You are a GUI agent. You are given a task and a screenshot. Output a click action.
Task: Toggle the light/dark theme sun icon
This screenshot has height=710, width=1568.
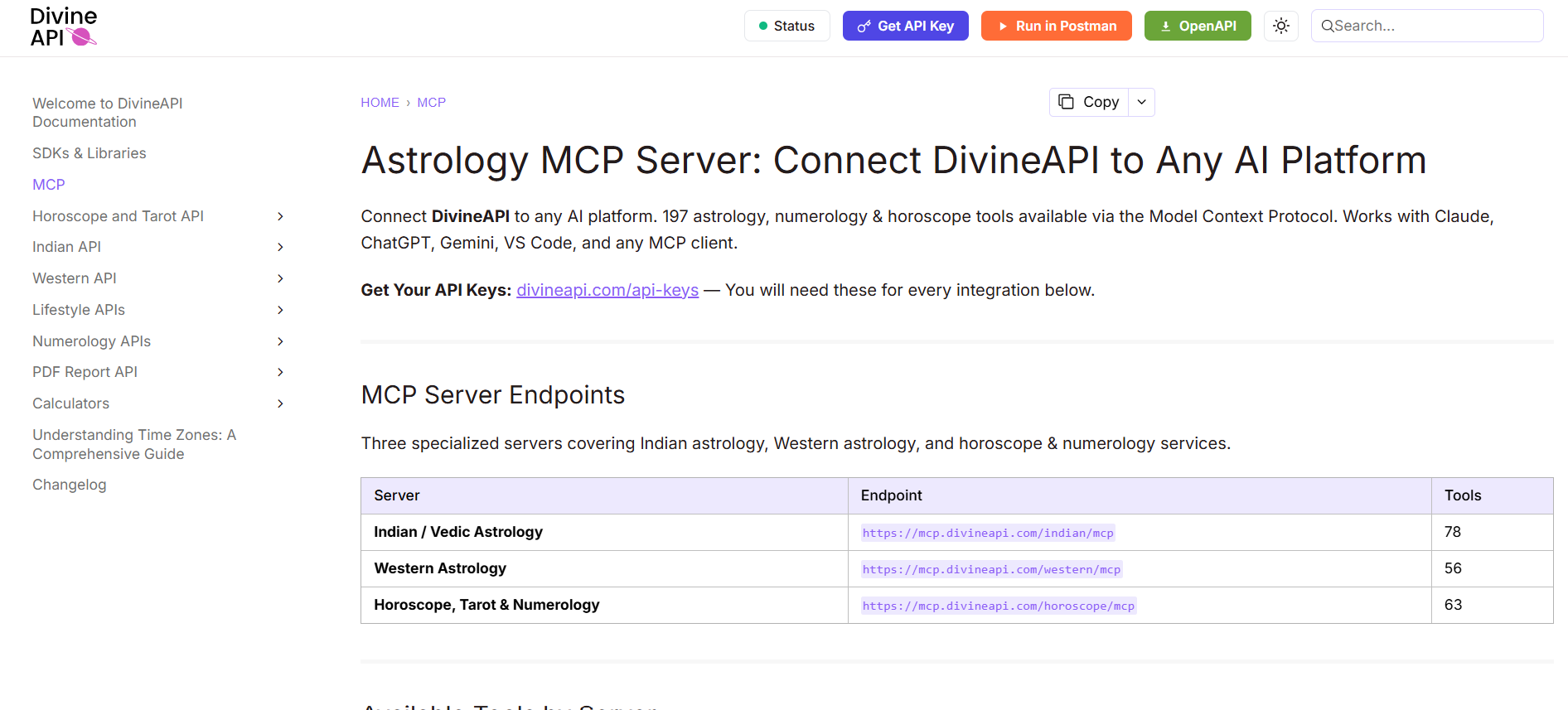point(1281,26)
